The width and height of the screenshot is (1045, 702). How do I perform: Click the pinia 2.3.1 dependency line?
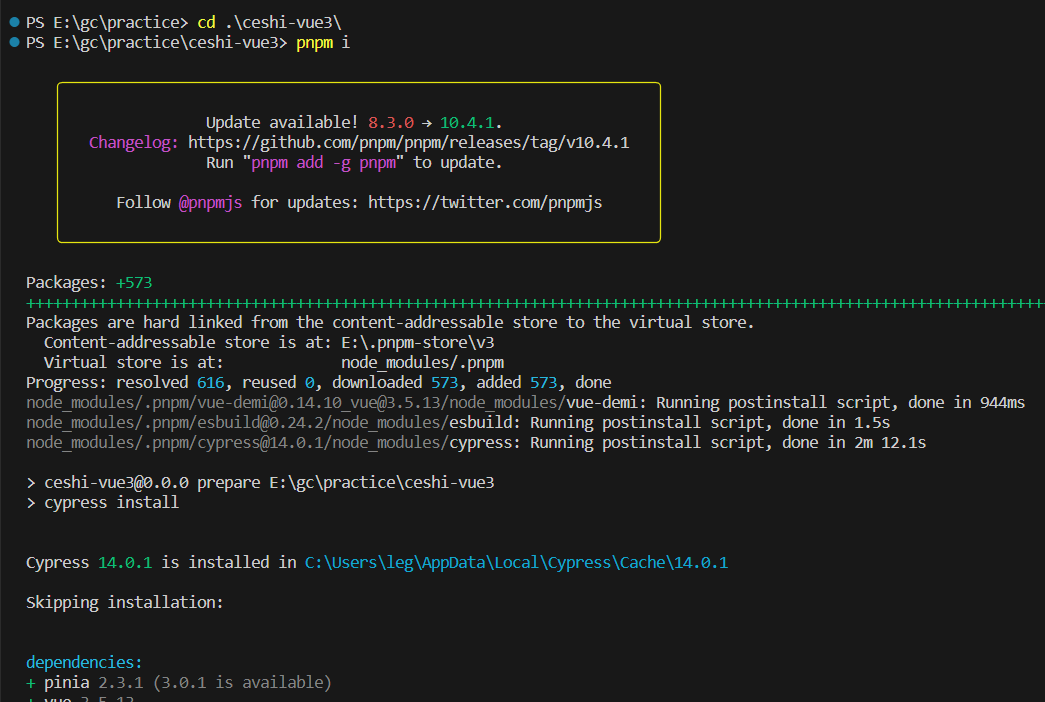179,683
